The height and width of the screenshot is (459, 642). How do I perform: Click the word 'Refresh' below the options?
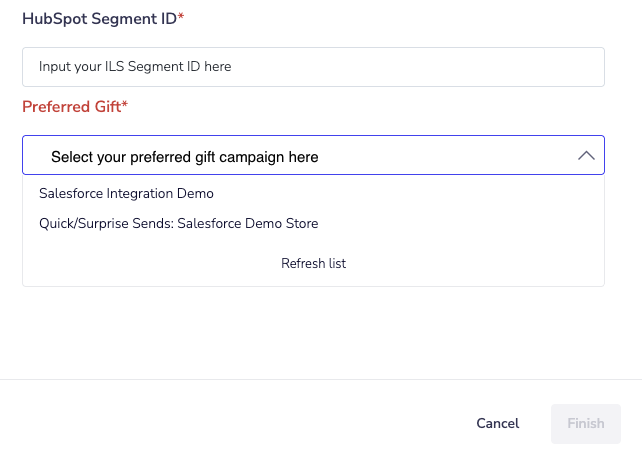(x=302, y=263)
